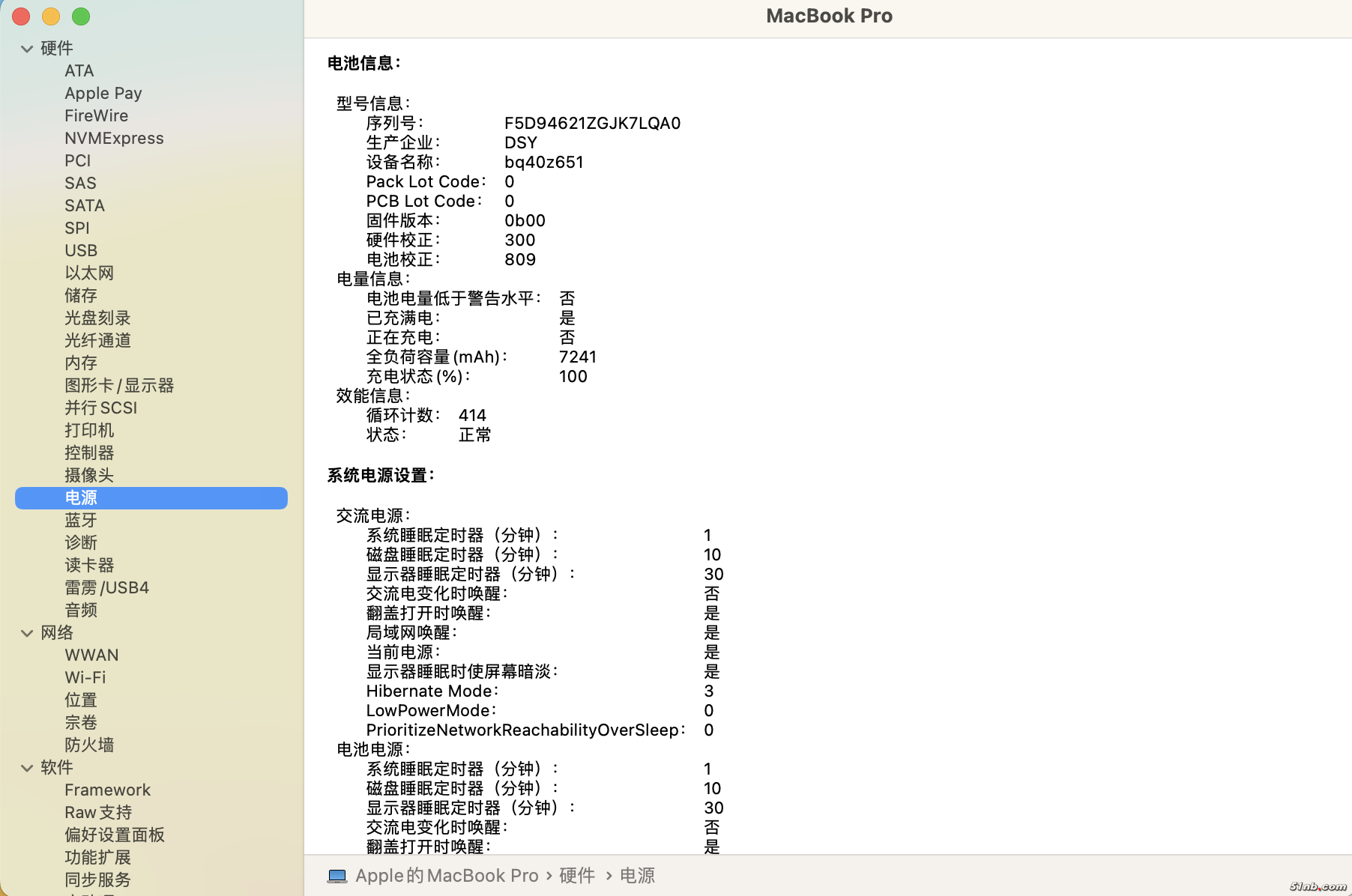The height and width of the screenshot is (896, 1352).
Task: Select 图形卡/显示器 in the sidebar
Action: pos(118,385)
